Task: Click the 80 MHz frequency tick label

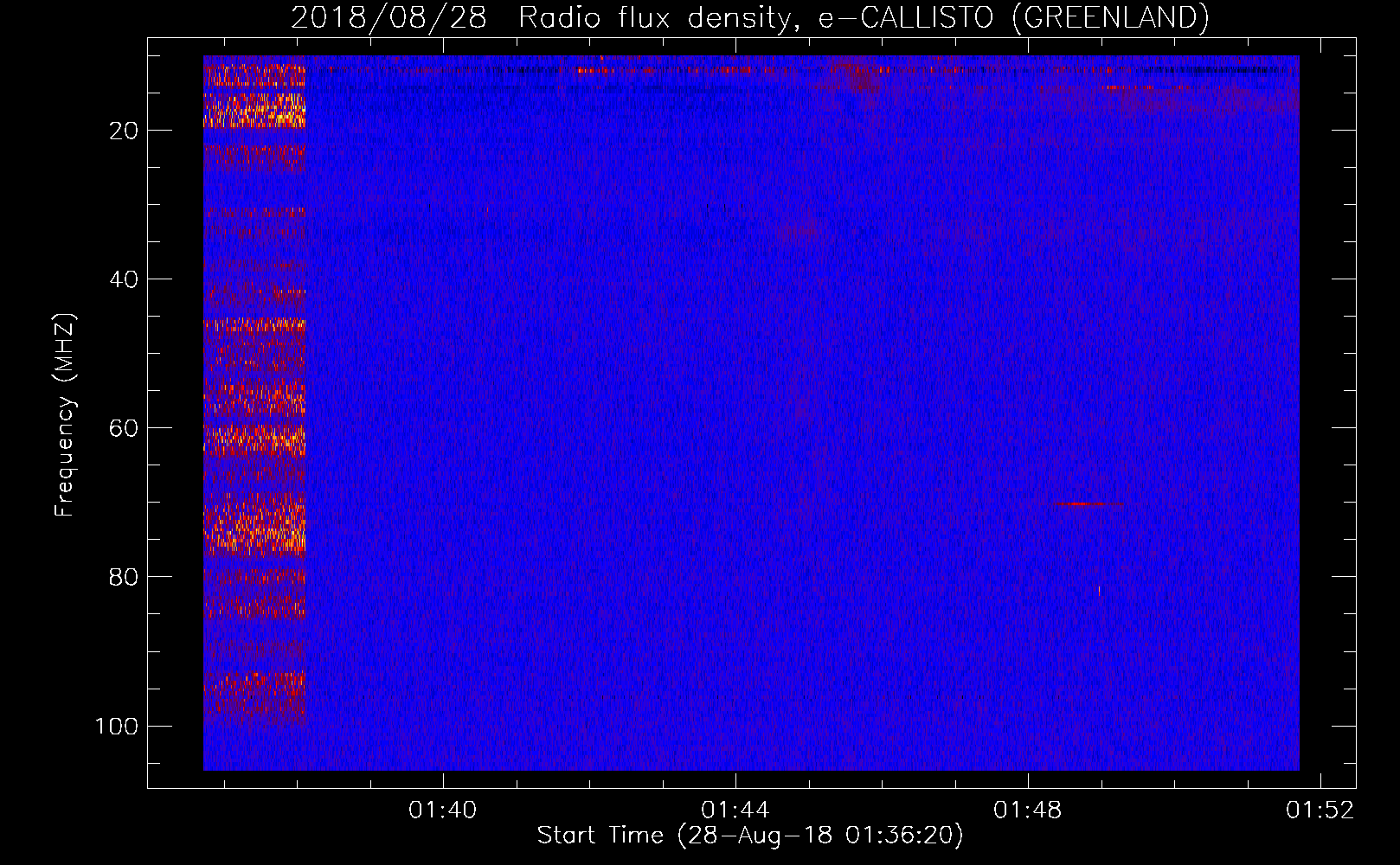Action: pyautogui.click(x=124, y=577)
